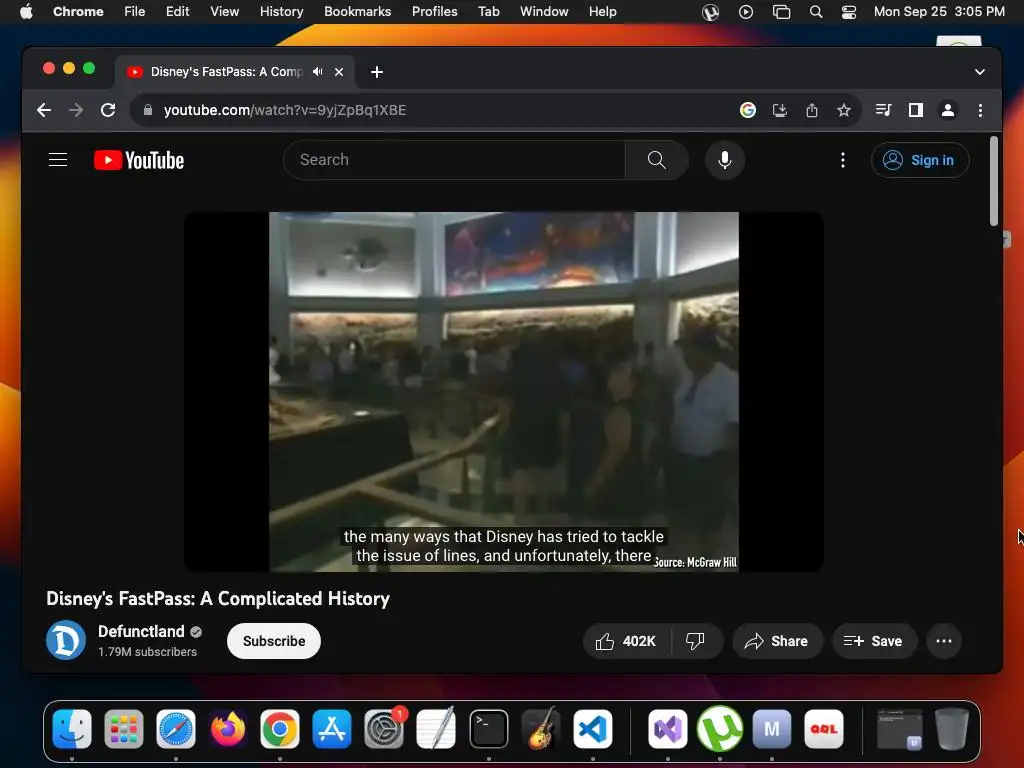1024x768 pixels.
Task: Select the Disney's FastPass tab
Action: click(x=226, y=72)
